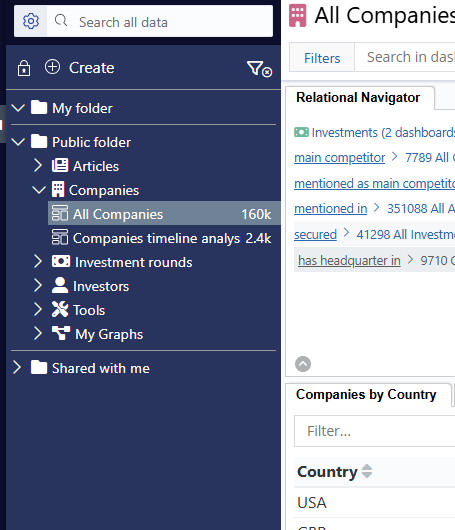Follow the main competitor relation link
This screenshot has height=530, width=455.
(339, 158)
